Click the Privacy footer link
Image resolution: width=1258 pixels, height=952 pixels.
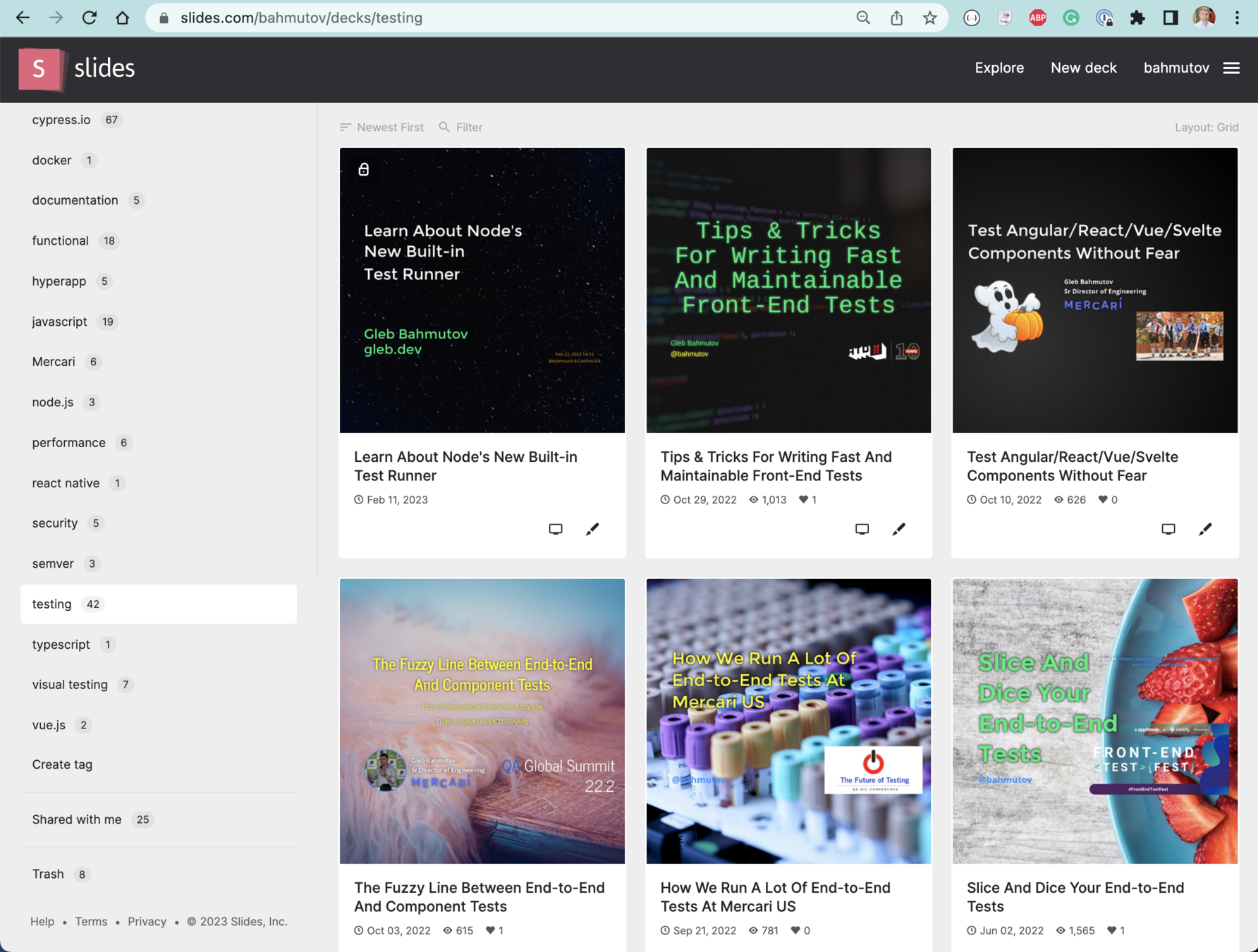pyautogui.click(x=147, y=922)
